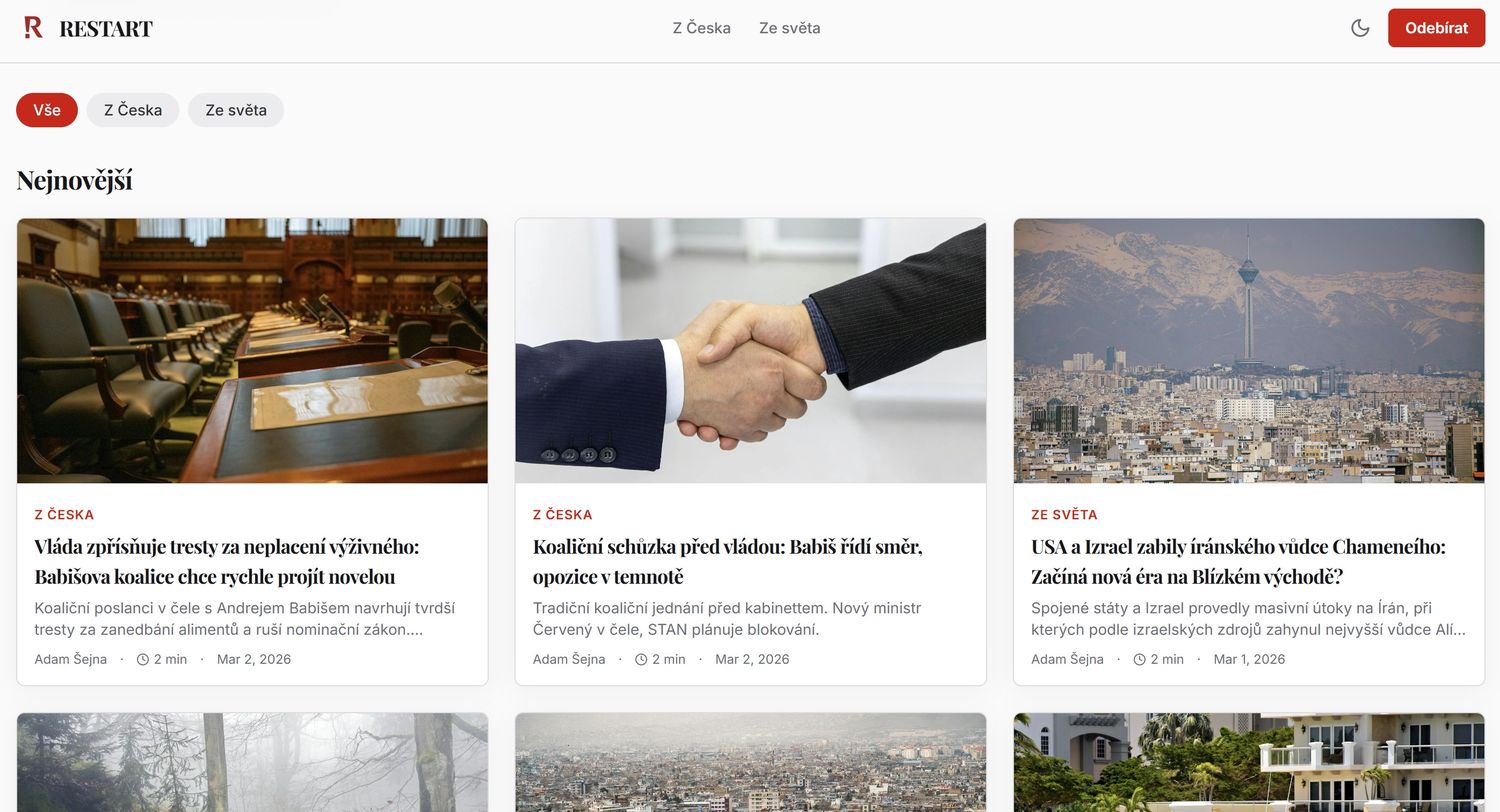Open Z Česka in top navigation
The image size is (1500, 812).
(x=701, y=28)
